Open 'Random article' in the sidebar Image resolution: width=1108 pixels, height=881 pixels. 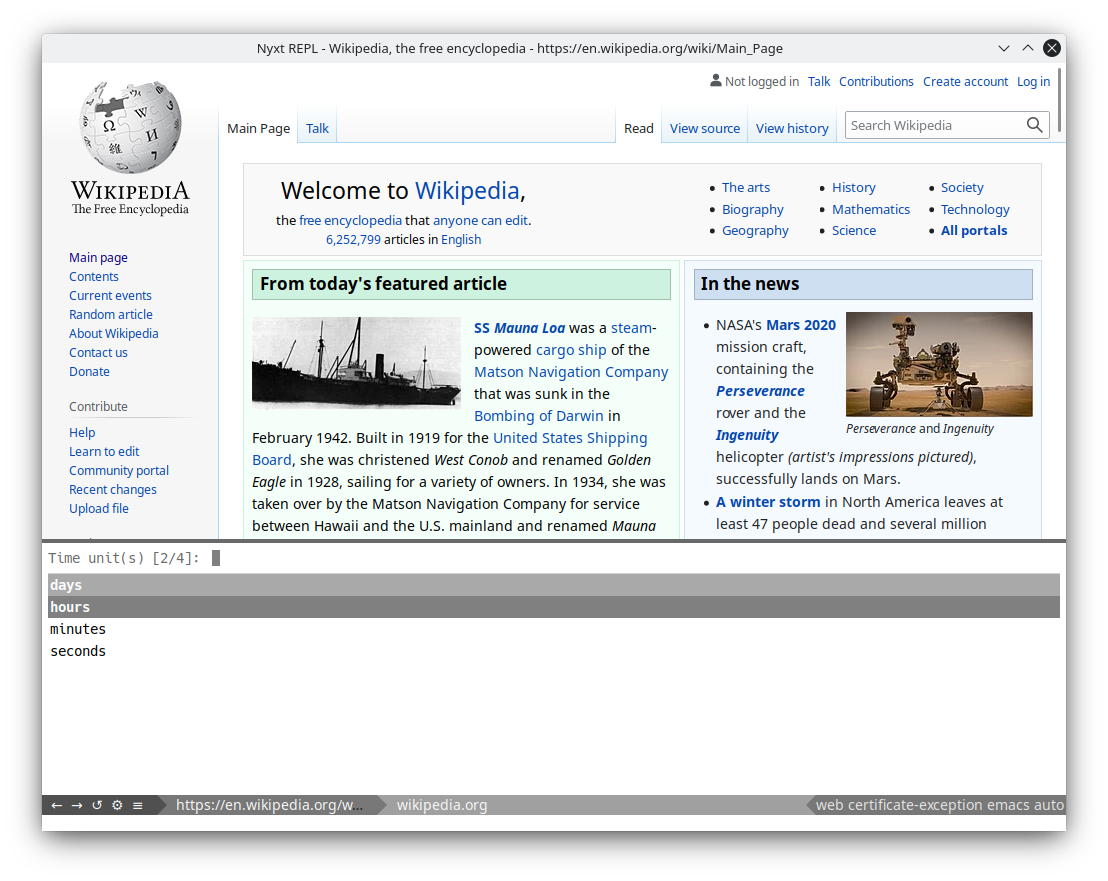[x=111, y=315]
